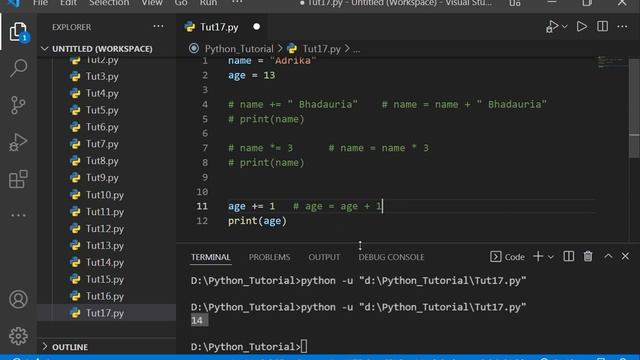Click the breadcrumb ellipsis symbol segment
The image size is (640, 360).
pyautogui.click(x=356, y=49)
